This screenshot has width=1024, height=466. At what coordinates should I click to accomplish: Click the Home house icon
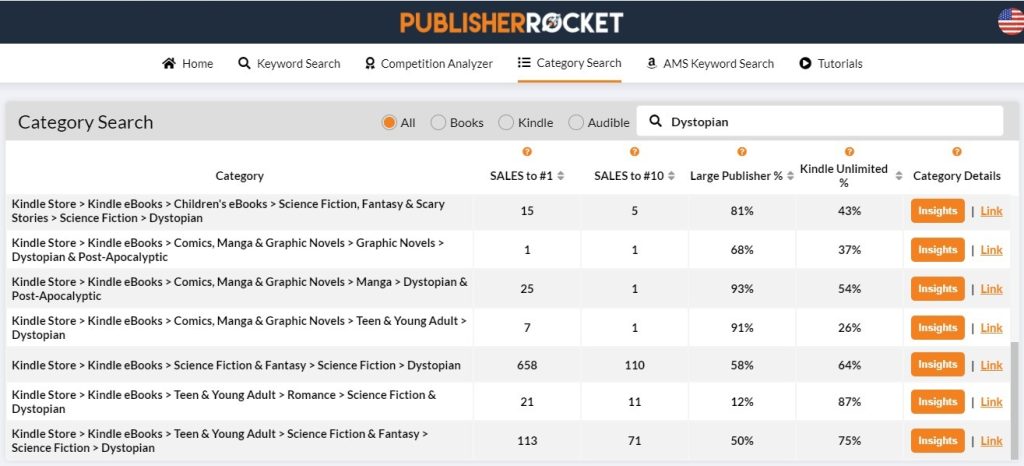click(x=169, y=63)
